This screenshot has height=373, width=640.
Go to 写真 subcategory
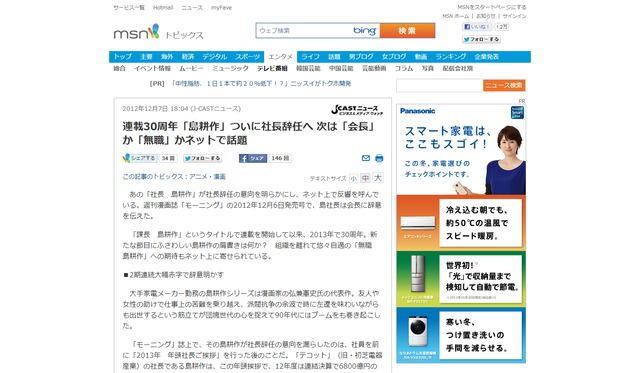(x=428, y=69)
